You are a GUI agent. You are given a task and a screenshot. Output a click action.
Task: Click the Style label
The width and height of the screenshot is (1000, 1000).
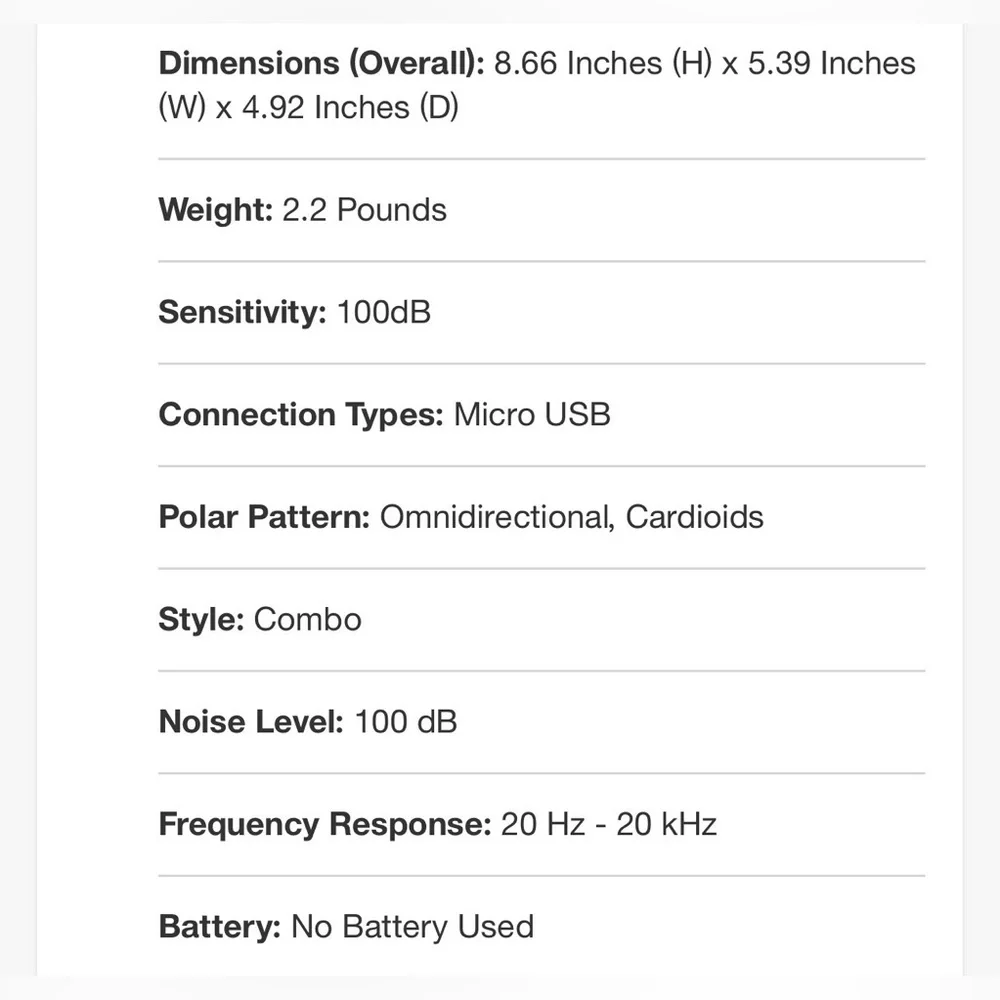coord(201,620)
